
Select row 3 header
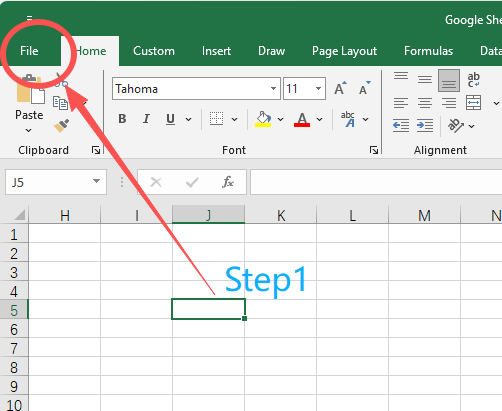(x=14, y=273)
